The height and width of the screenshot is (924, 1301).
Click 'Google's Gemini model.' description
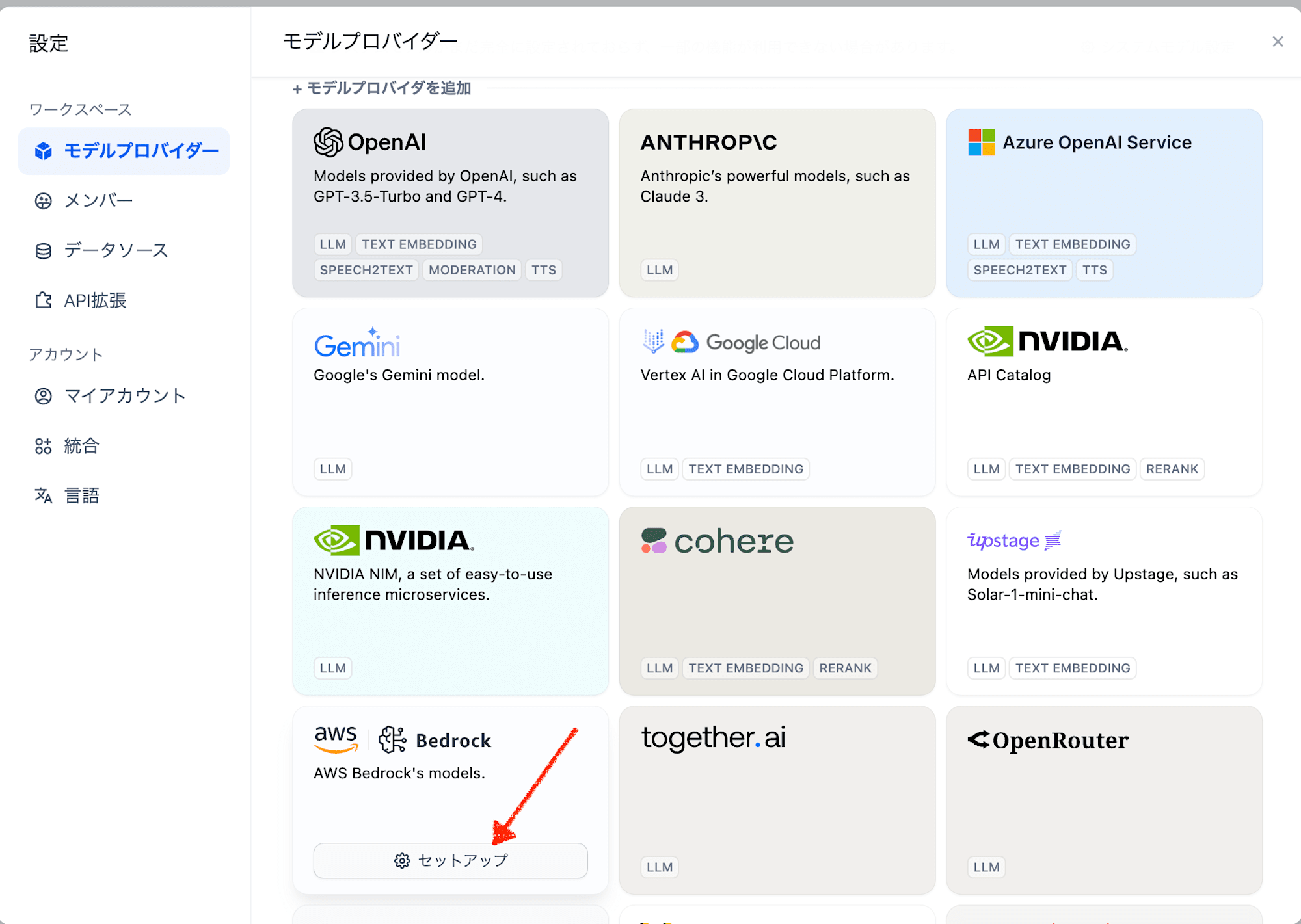pyautogui.click(x=399, y=375)
